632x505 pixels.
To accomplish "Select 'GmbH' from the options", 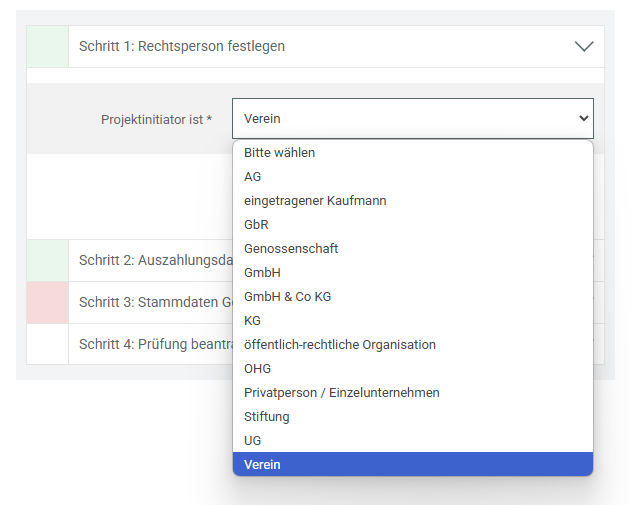I will [262, 273].
